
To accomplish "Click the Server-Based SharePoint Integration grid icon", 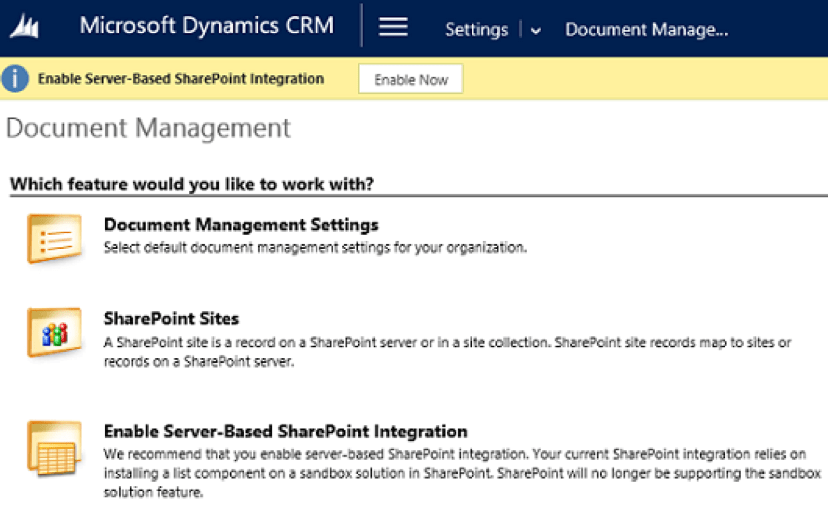I will [x=54, y=448].
